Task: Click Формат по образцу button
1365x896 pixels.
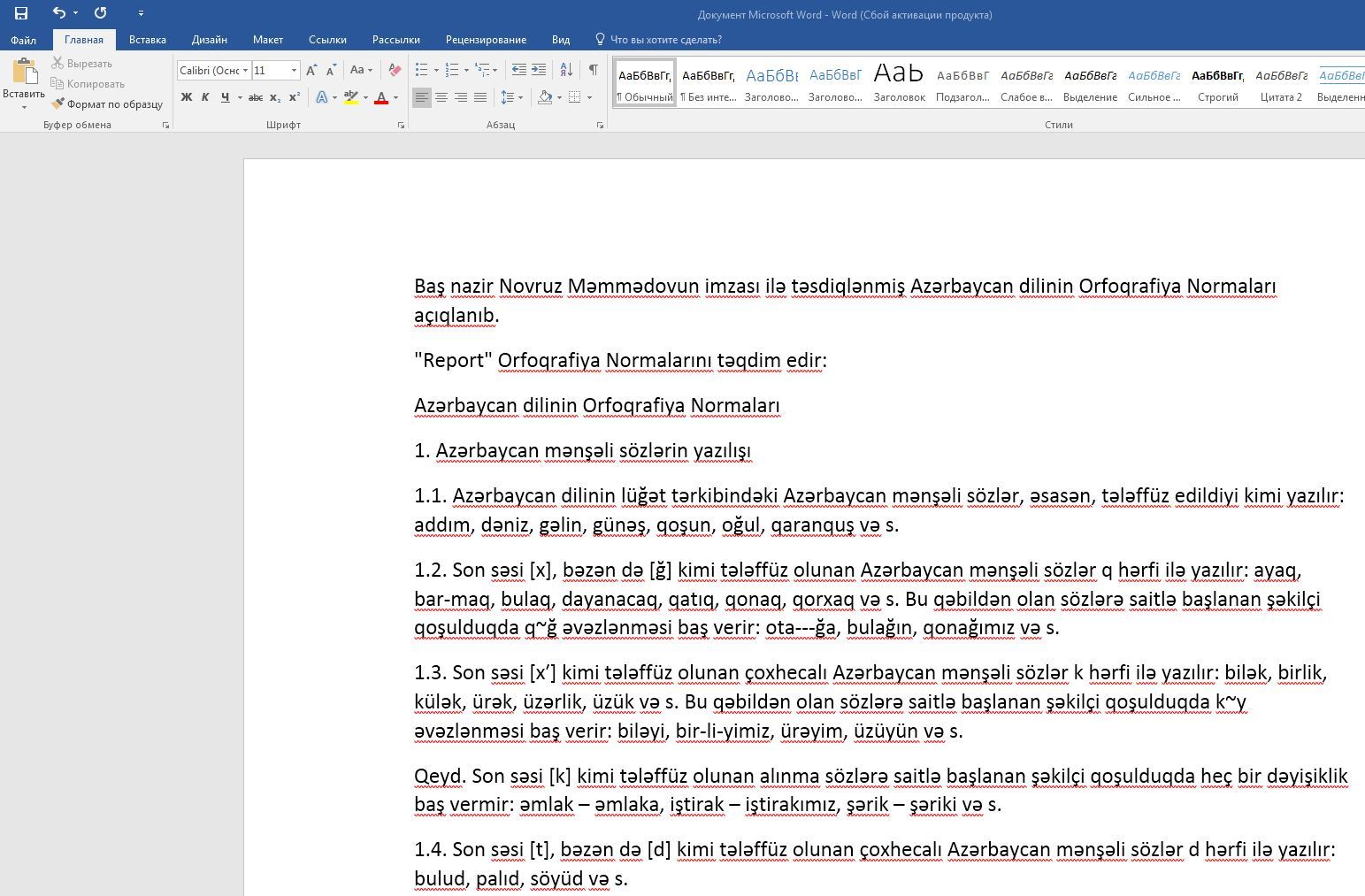Action: [107, 104]
